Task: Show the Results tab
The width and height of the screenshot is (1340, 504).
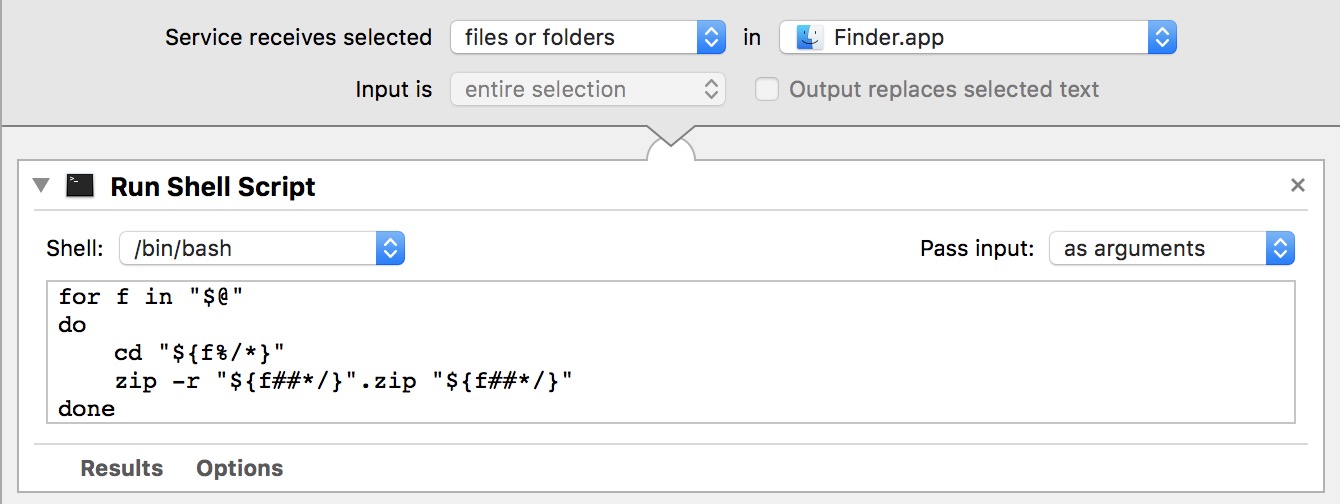Action: click(x=121, y=468)
